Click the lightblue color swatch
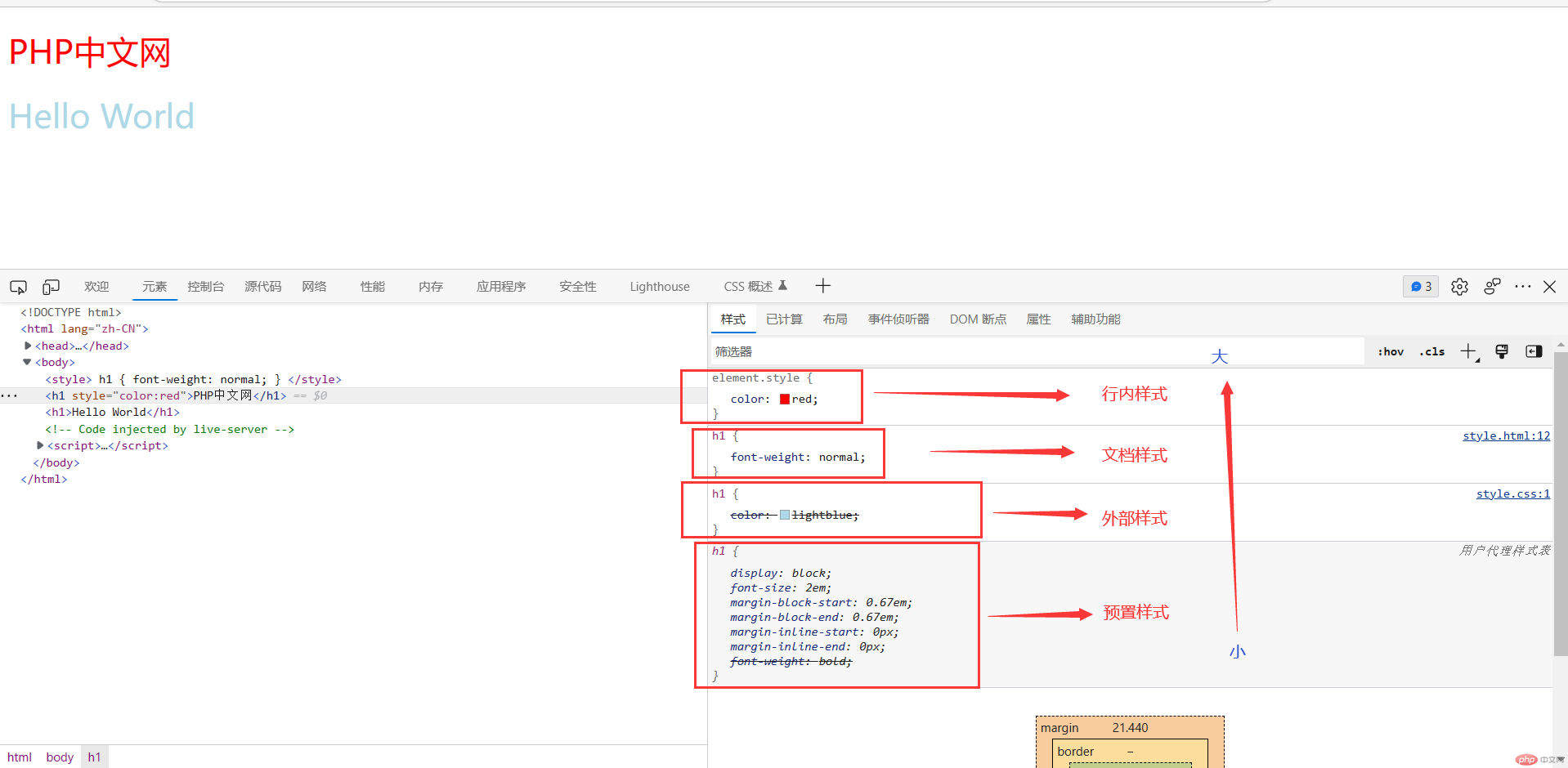 [x=785, y=516]
